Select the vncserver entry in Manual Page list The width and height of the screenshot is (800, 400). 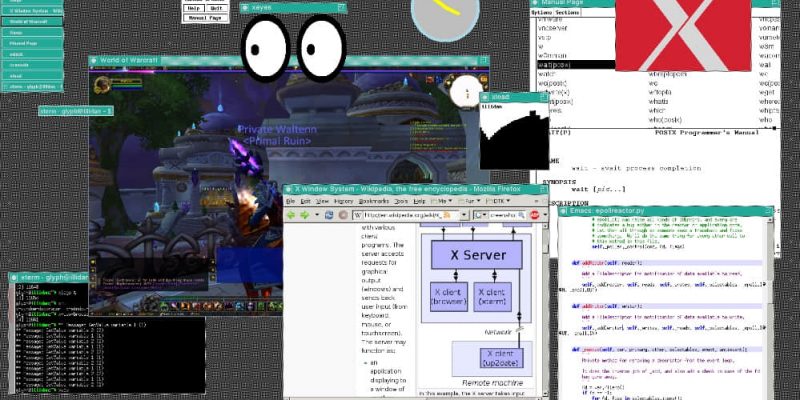[552, 29]
